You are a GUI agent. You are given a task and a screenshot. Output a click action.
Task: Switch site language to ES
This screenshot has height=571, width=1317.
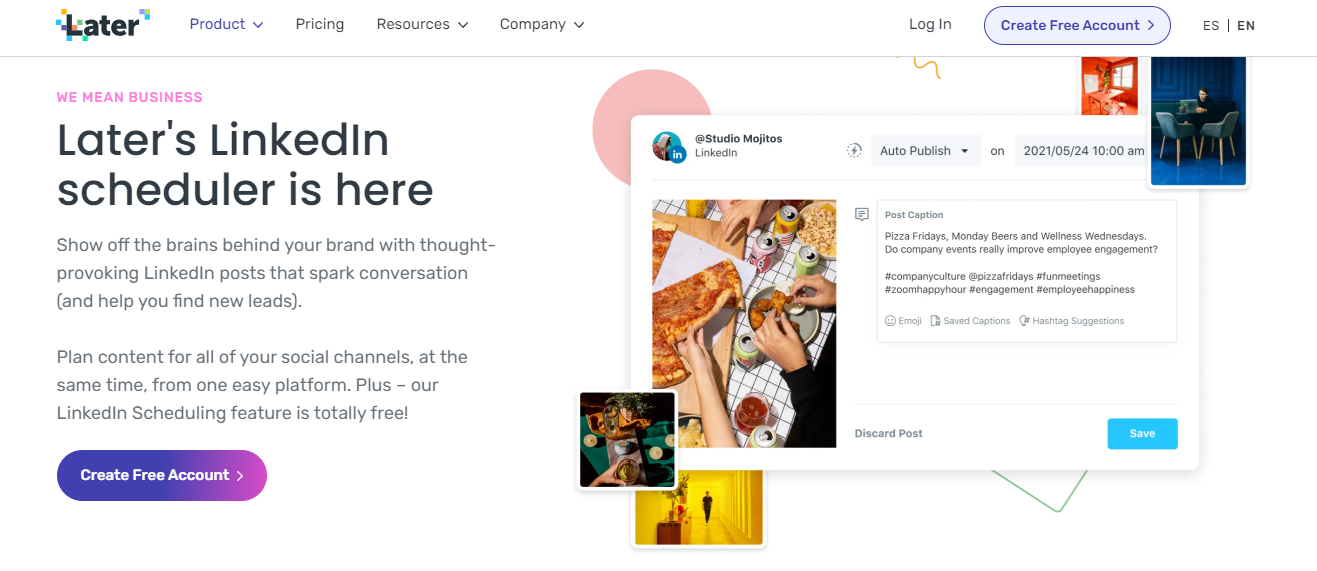click(x=1211, y=26)
